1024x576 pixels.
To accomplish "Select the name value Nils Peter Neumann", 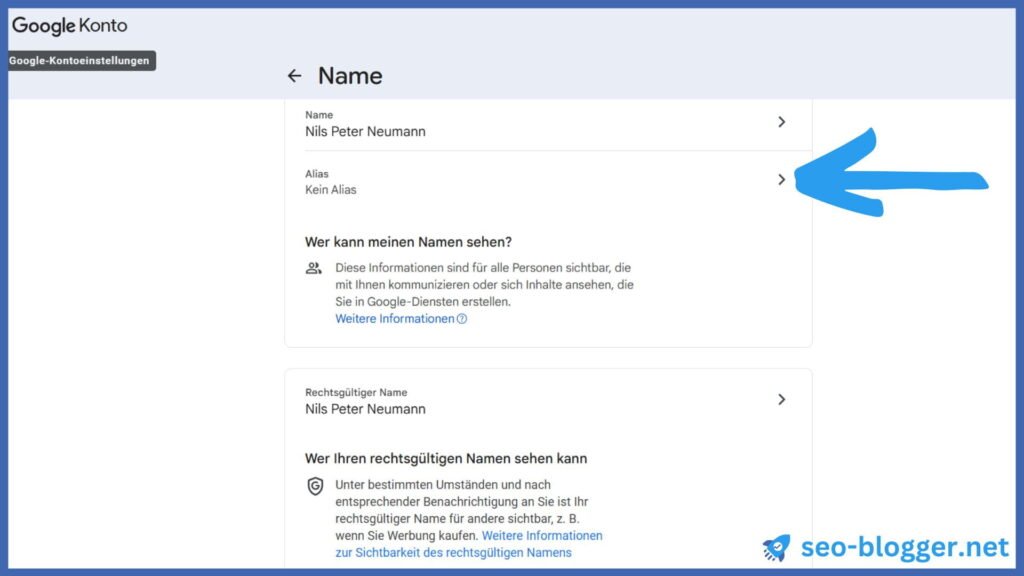I will 365,131.
